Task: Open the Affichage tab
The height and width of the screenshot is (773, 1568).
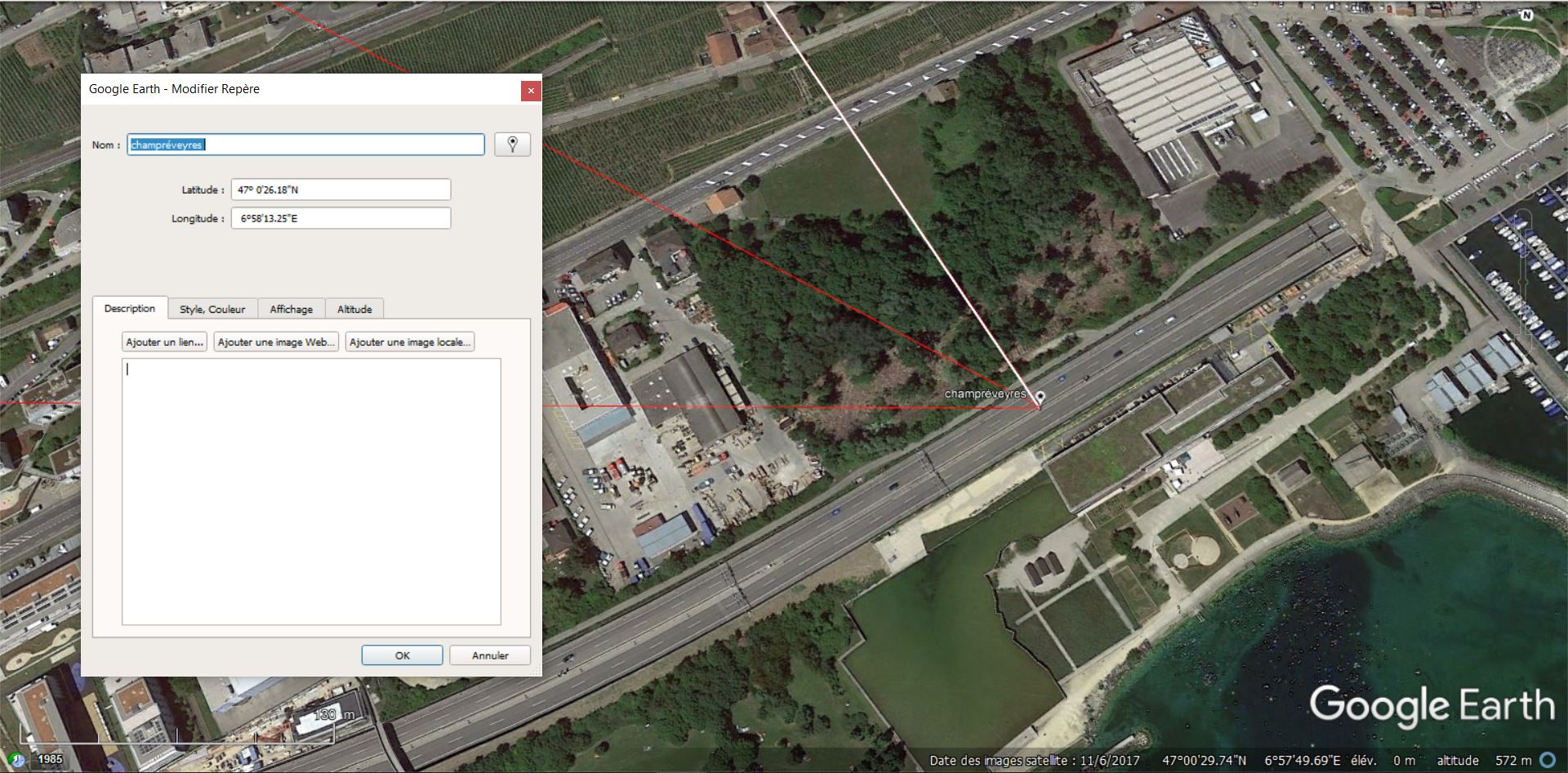Action: pyautogui.click(x=292, y=309)
